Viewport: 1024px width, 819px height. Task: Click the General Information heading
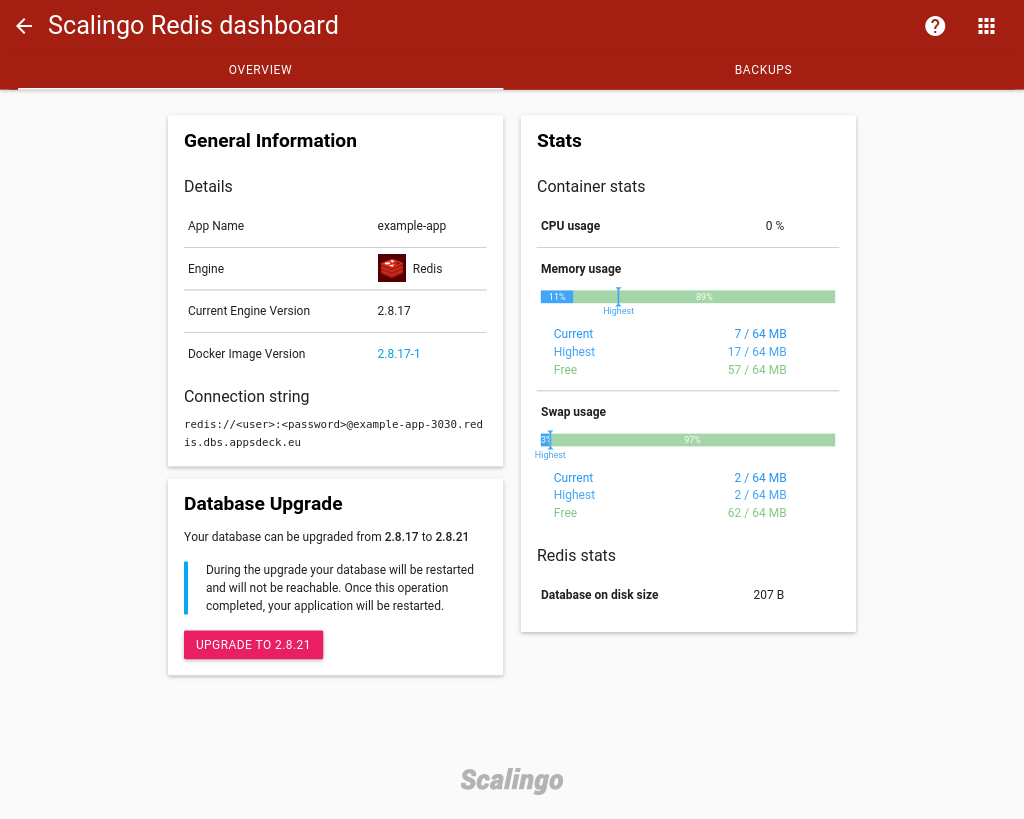(270, 140)
